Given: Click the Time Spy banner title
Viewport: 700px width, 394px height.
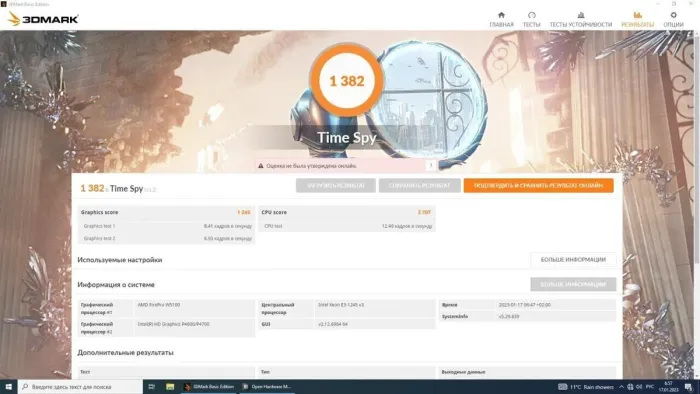Looking at the screenshot, I should click(346, 137).
